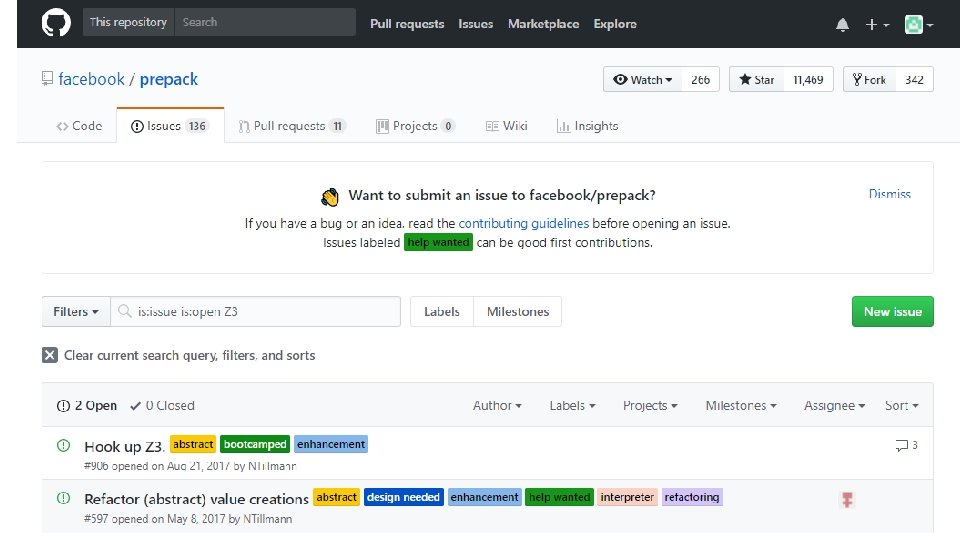
Task: Select the Issues tab
Action: (x=170, y=126)
